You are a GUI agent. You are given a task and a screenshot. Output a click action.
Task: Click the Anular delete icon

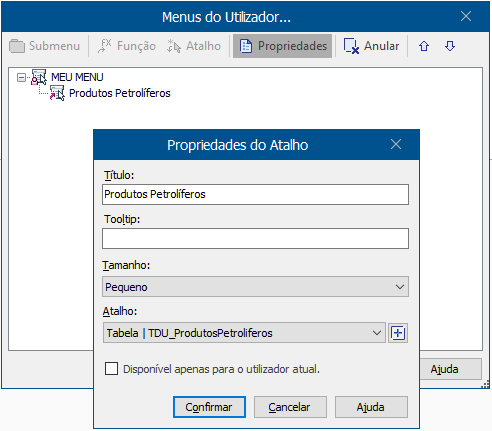pyautogui.click(x=351, y=46)
